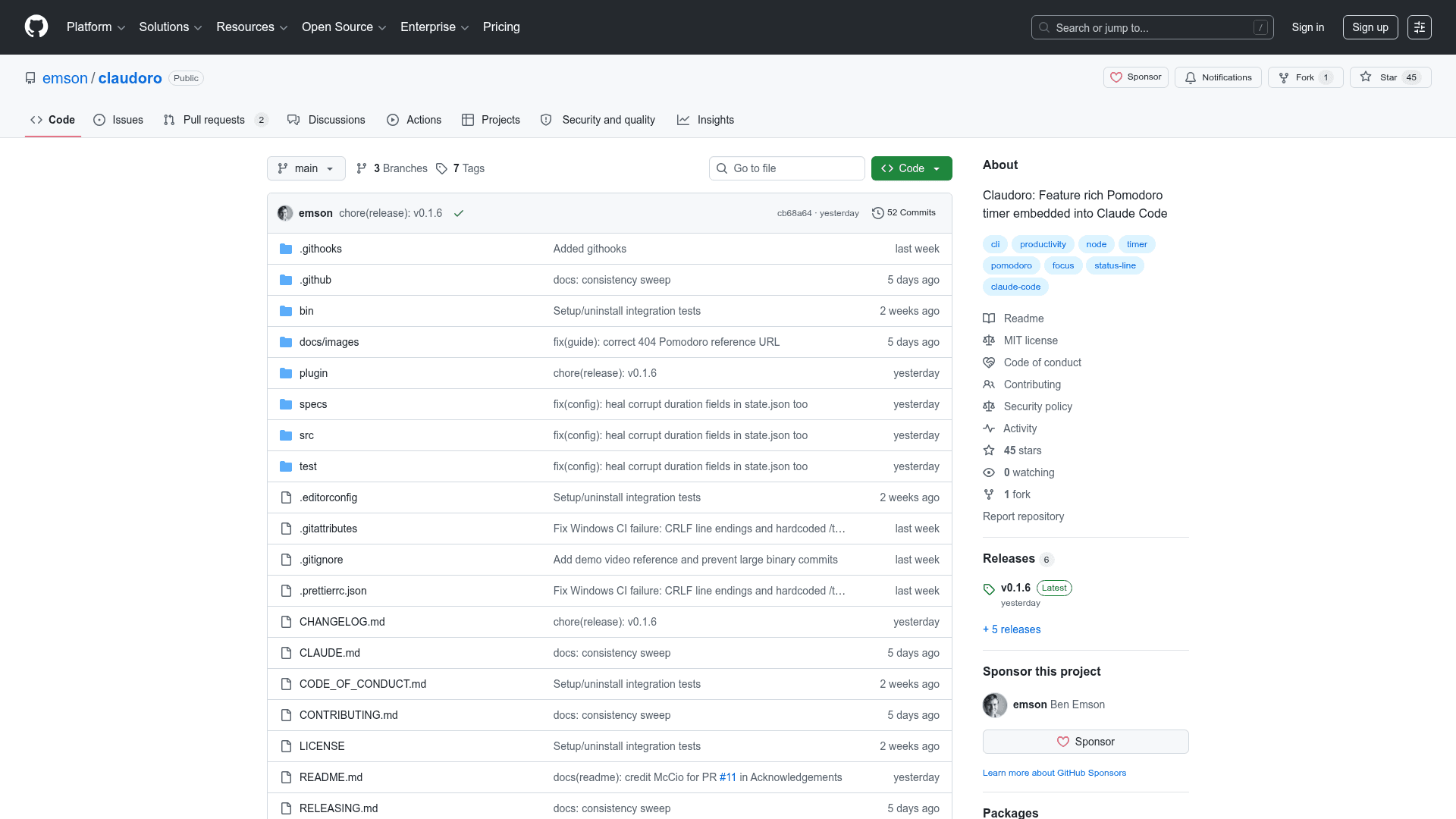Screen dimensions: 1456x819
Task: Toggle Notifications for this repository
Action: click(1218, 77)
